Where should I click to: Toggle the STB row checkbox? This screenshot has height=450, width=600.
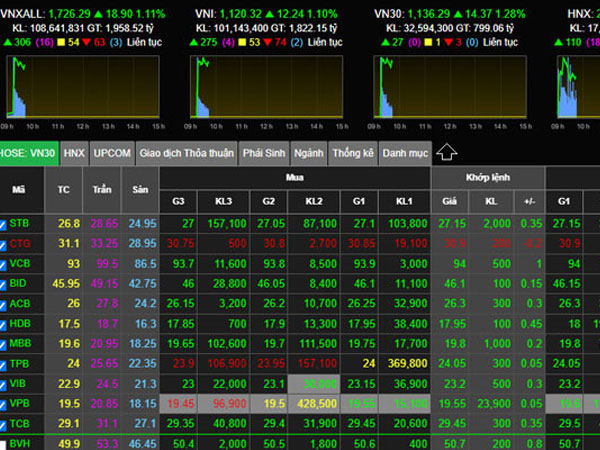2,225
